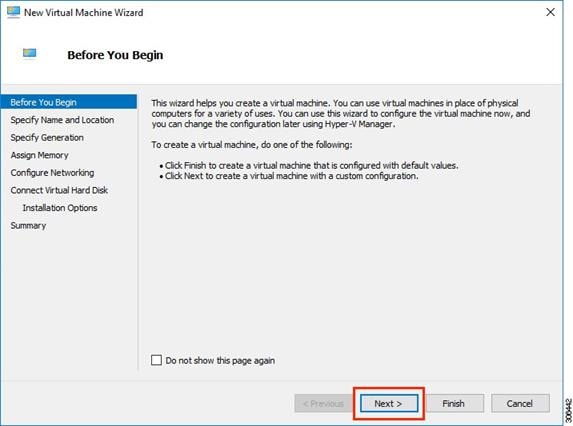Click the 'Click Next to create' bullet text
Screen dimensions: 573x426
tap(291, 176)
